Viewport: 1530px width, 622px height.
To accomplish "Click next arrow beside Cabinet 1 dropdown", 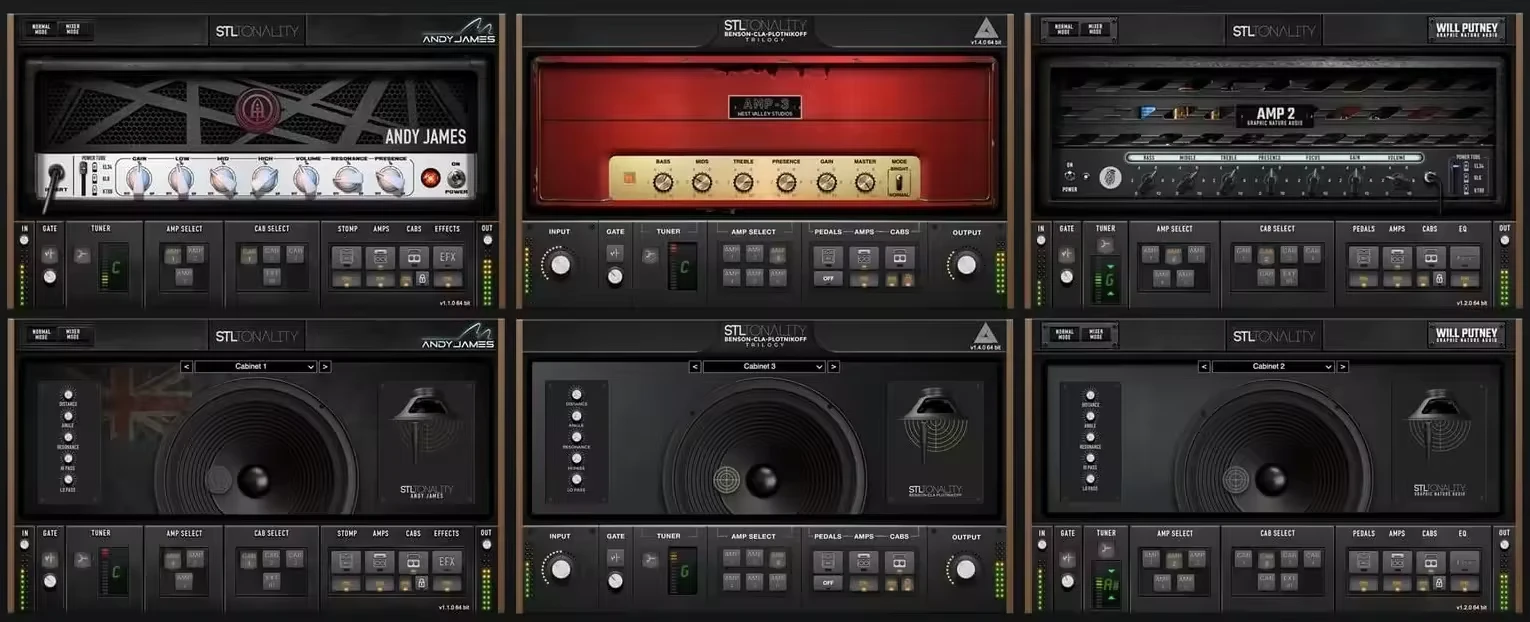I will click(x=325, y=367).
